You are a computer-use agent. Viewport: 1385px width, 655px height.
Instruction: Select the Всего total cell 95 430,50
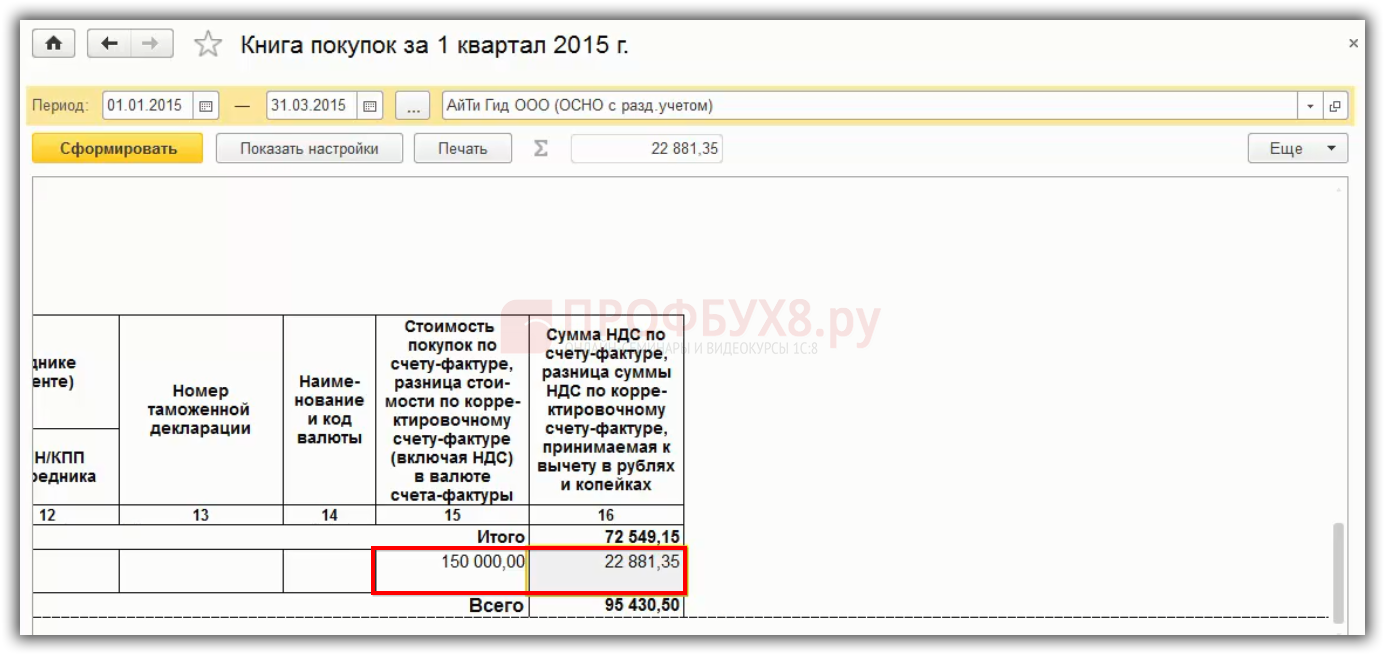(x=607, y=606)
